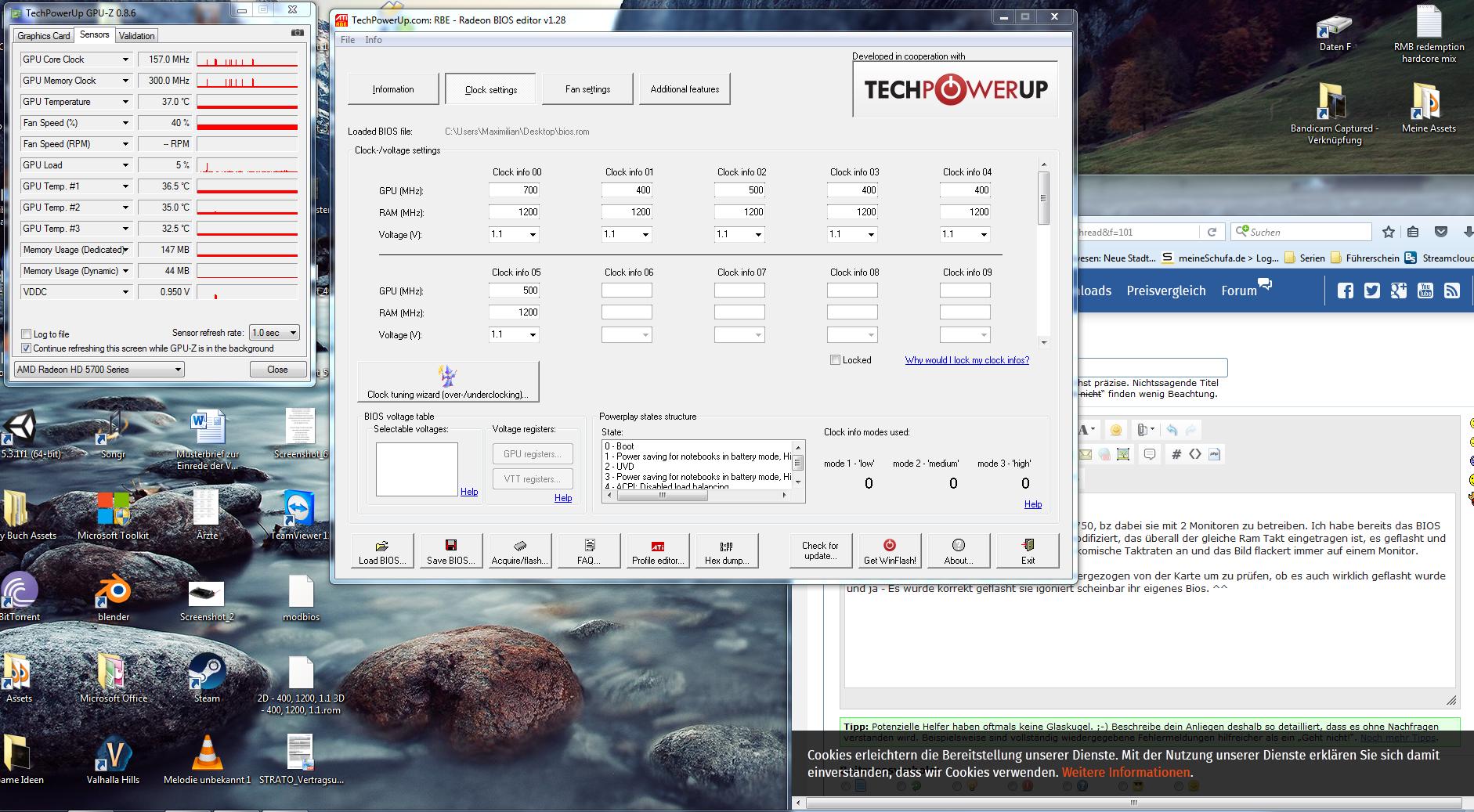Image resolution: width=1474 pixels, height=812 pixels.
Task: Select the modbios file on the desktop
Action: pos(302,597)
